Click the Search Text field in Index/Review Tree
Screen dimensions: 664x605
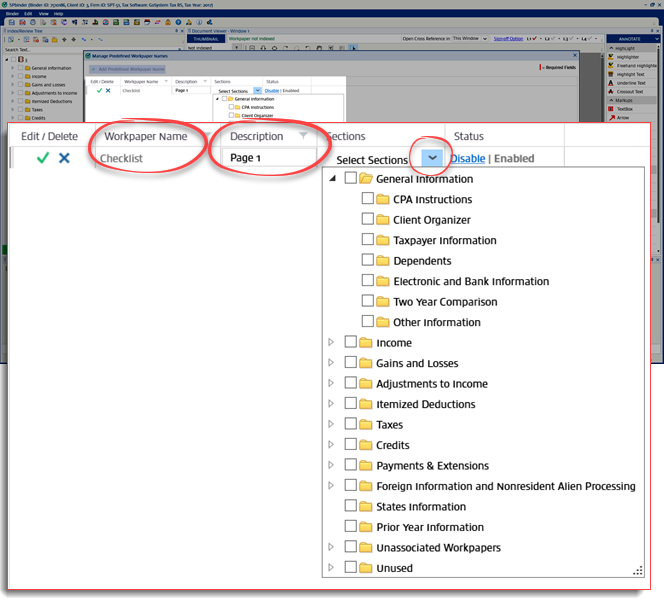[x=91, y=50]
